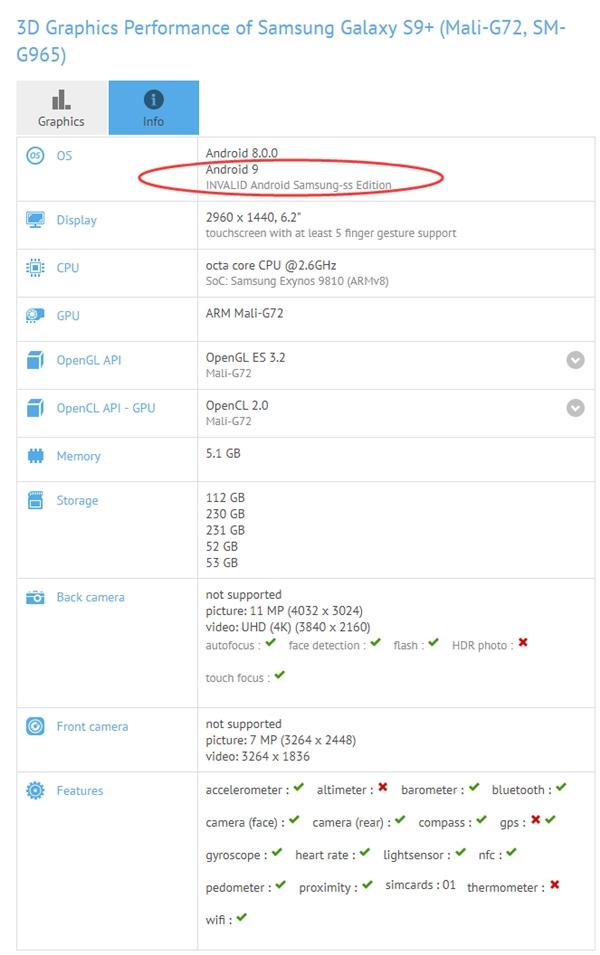This screenshot has width=600, height=955.
Task: Click the OpenGL API cube icon
Action: click(x=35, y=360)
